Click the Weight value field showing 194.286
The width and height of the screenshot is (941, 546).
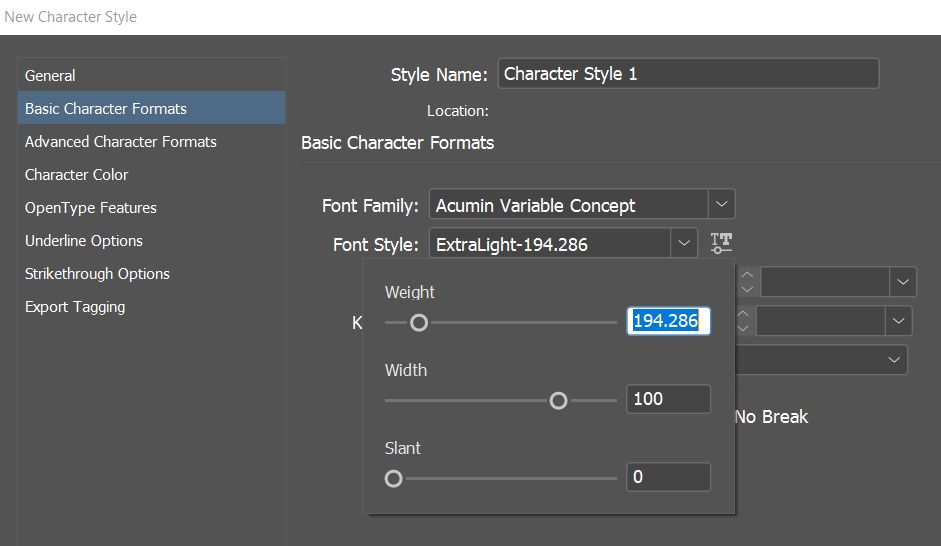[668, 321]
